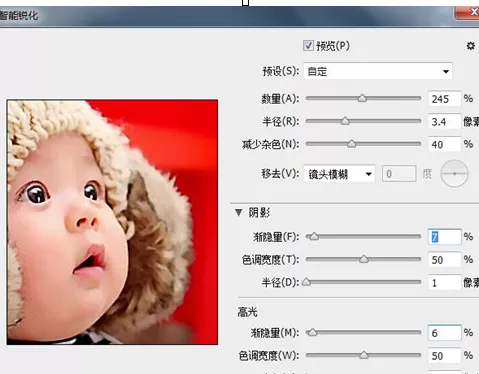The height and width of the screenshot is (374, 479).
Task: Click the shadow 半径(D) slider handle
Action: point(306,282)
